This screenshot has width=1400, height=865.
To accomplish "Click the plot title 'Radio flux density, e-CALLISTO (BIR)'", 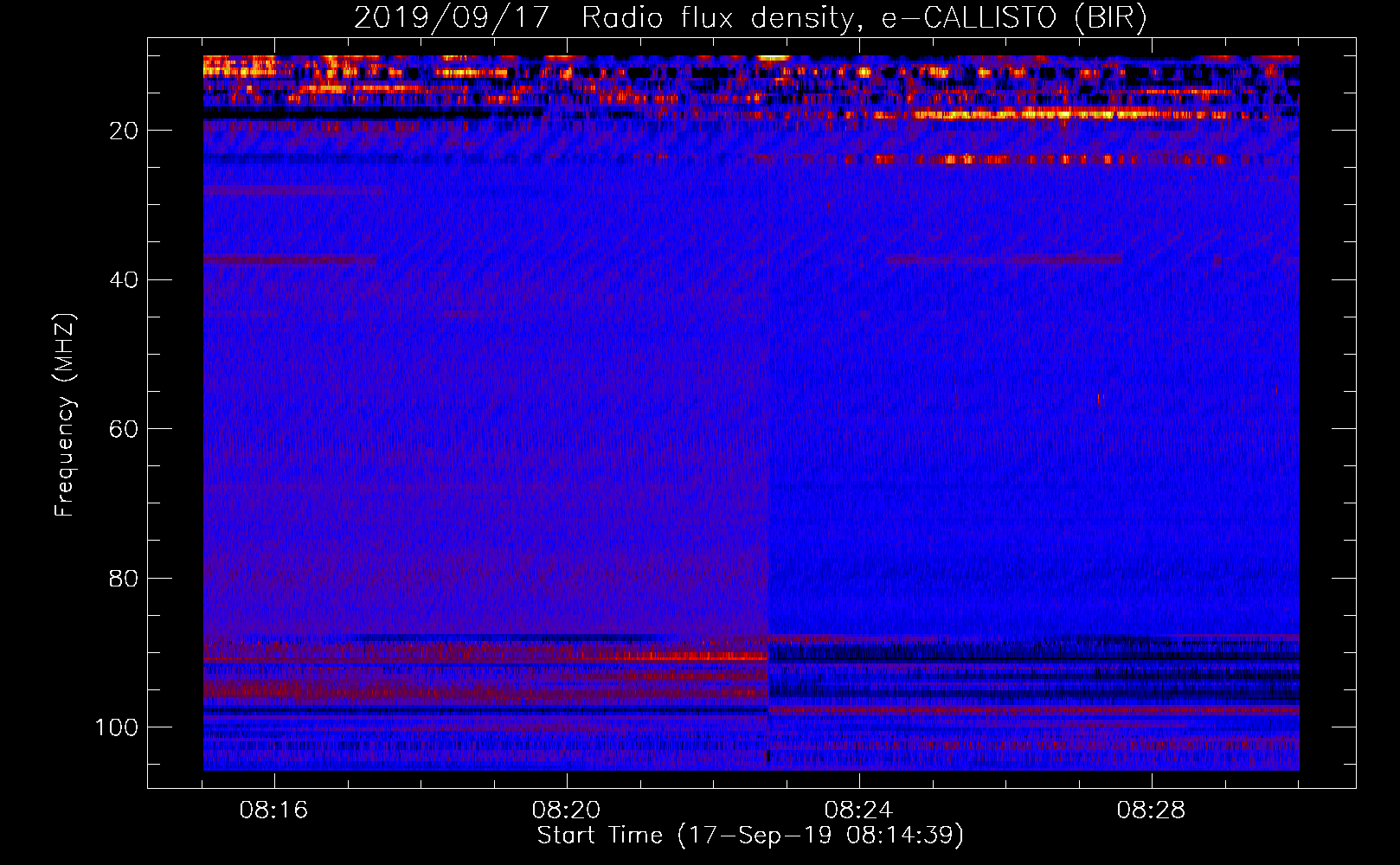I will click(x=864, y=17).
